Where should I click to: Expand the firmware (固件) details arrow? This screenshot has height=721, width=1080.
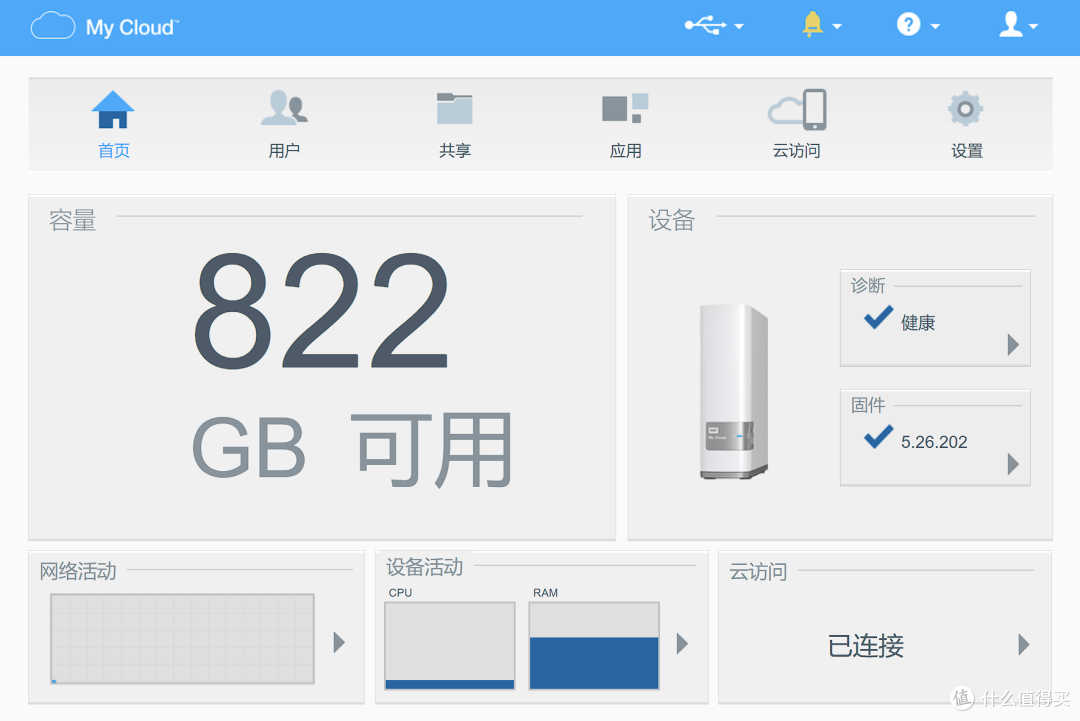coord(1012,464)
